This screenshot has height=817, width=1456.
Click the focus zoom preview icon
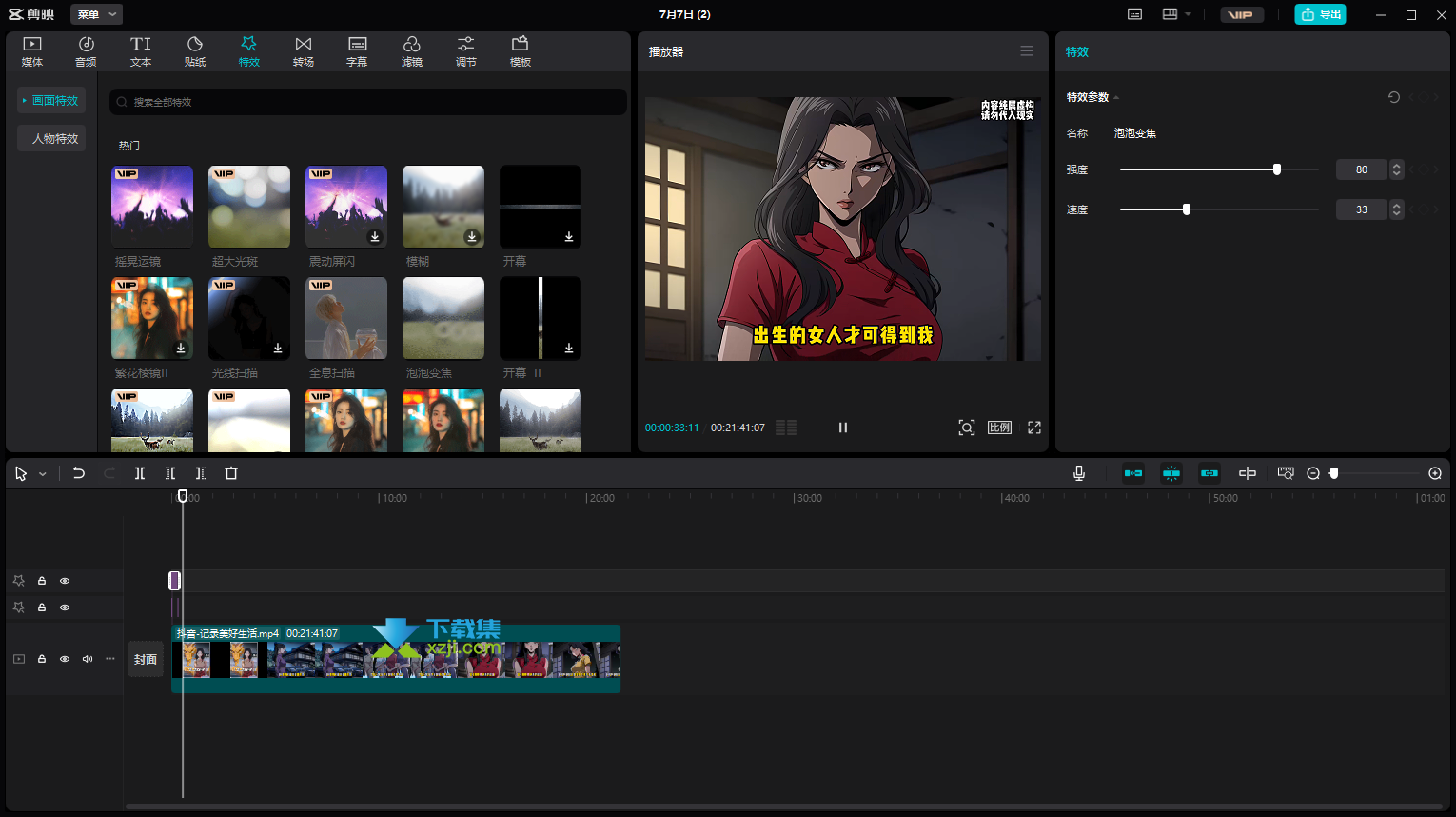coord(967,428)
